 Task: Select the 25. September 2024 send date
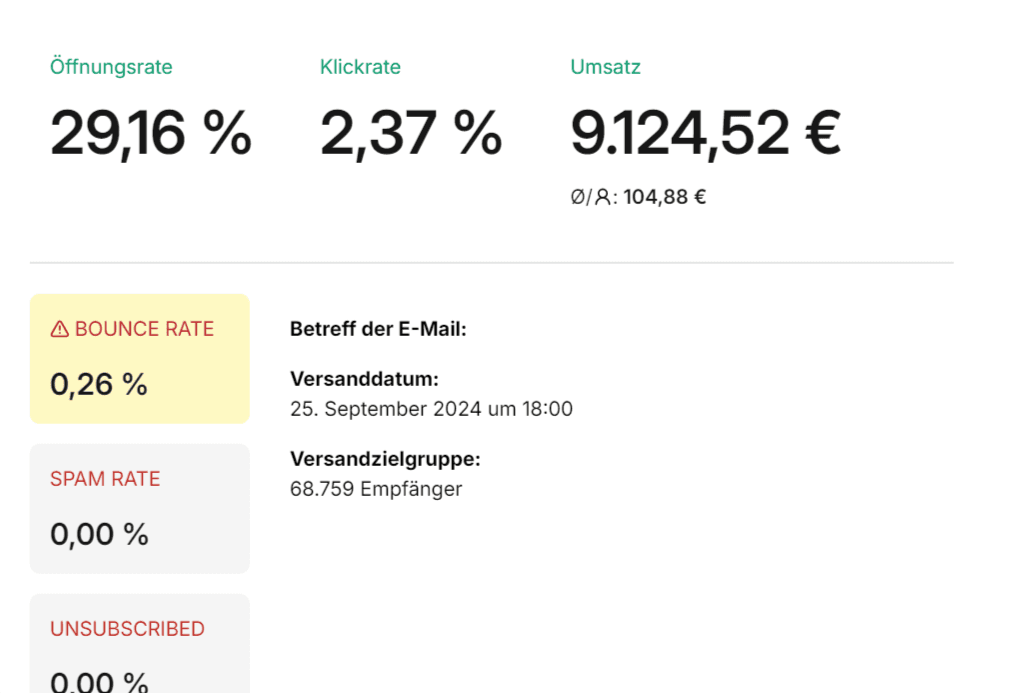point(431,408)
